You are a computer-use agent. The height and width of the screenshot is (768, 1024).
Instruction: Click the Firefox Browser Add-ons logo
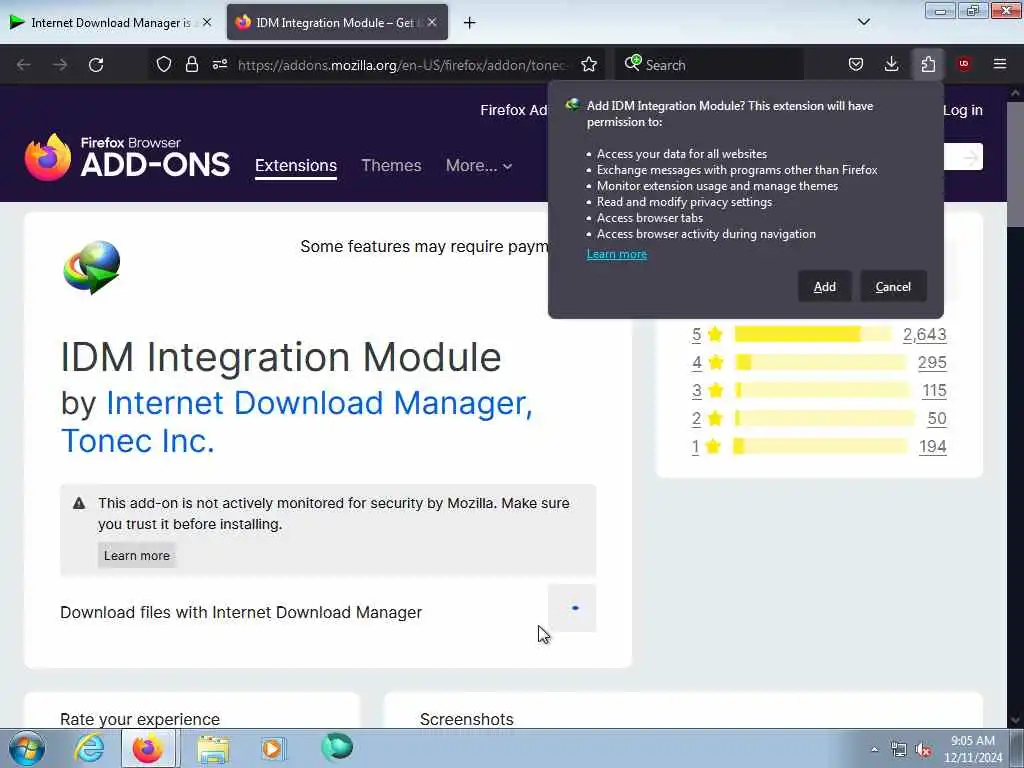pos(127,157)
